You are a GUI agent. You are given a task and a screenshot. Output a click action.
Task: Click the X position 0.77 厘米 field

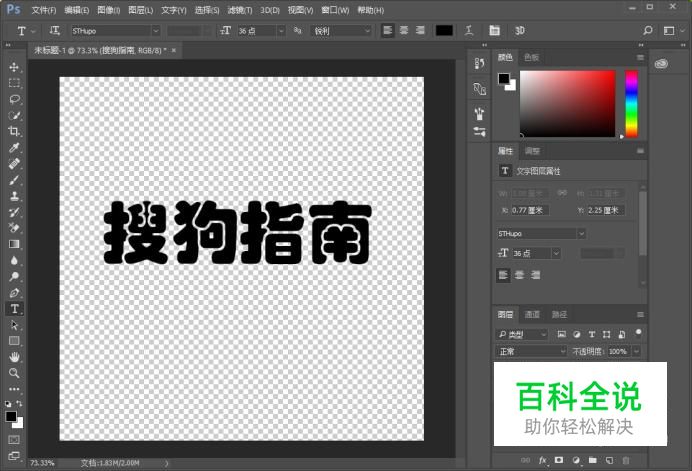point(530,210)
